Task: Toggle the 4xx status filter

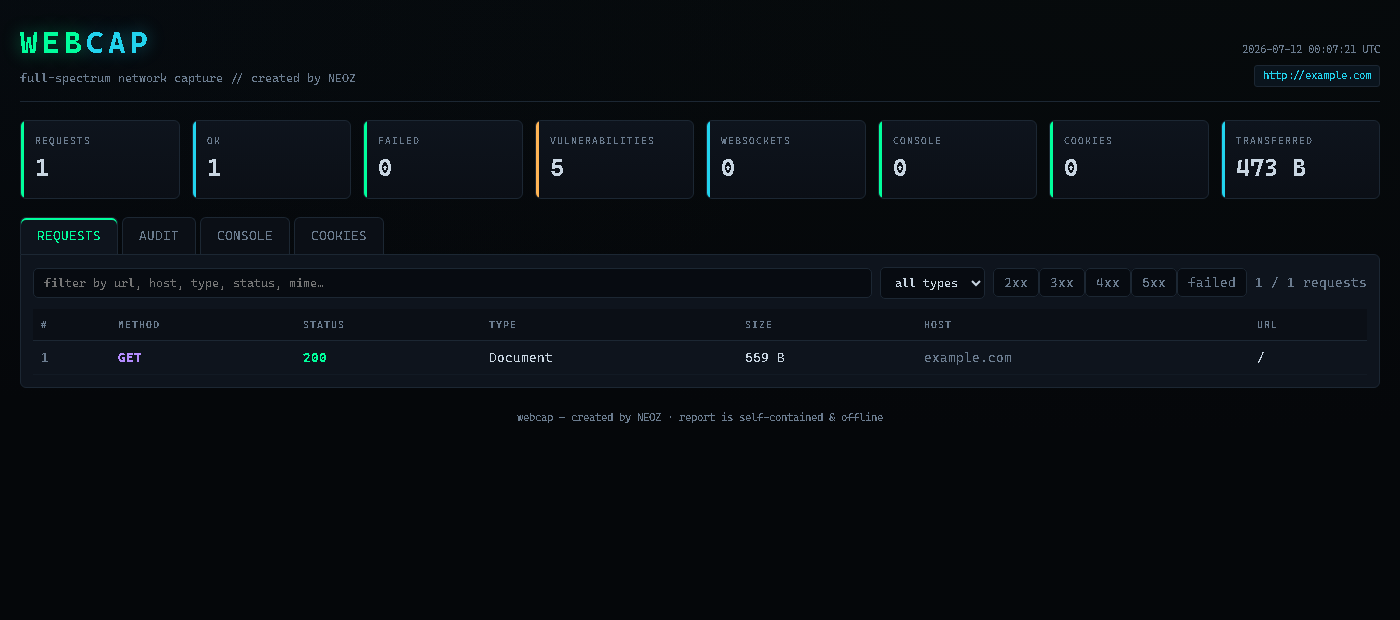Action: (1108, 283)
